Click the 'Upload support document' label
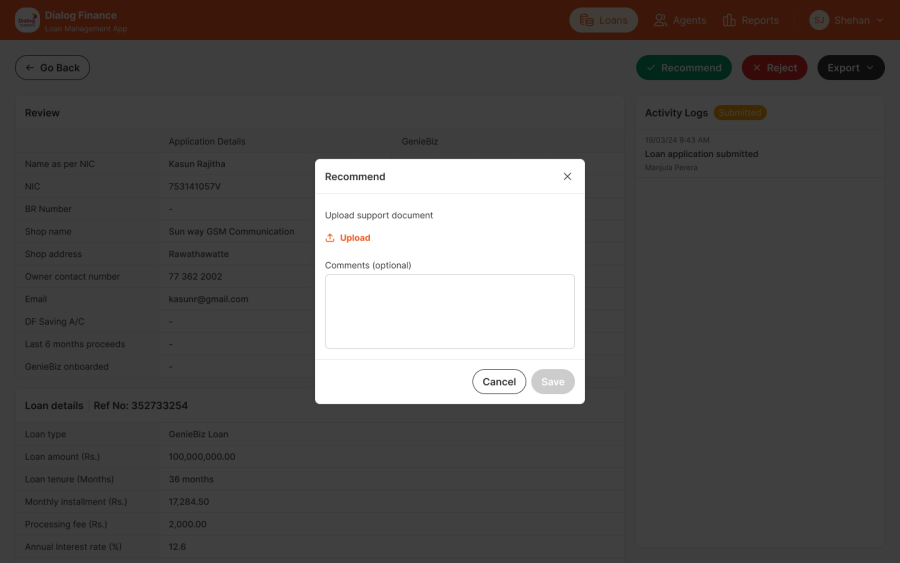This screenshot has width=900, height=563. [379, 215]
